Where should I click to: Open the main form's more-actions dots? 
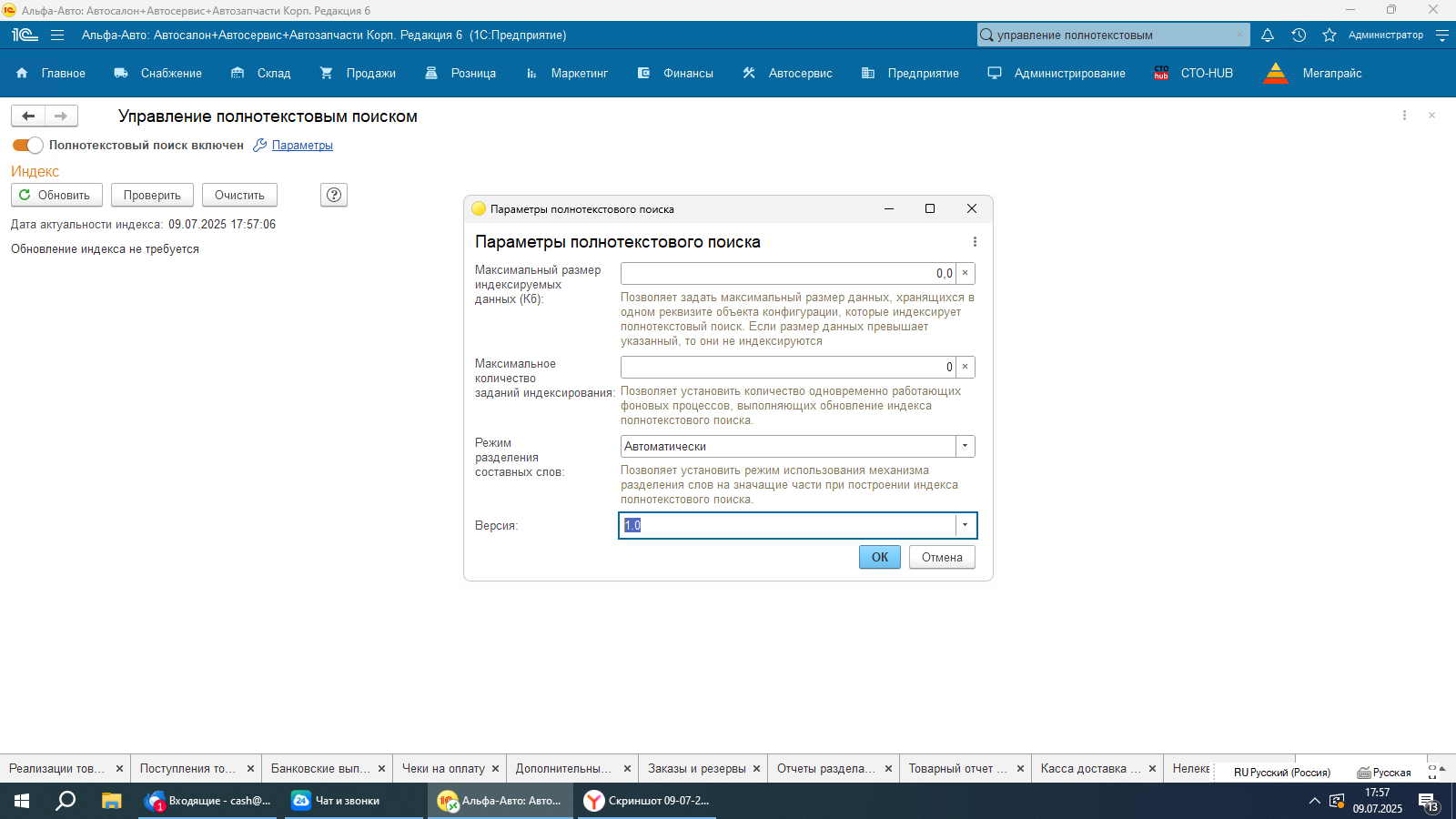[x=1404, y=116]
